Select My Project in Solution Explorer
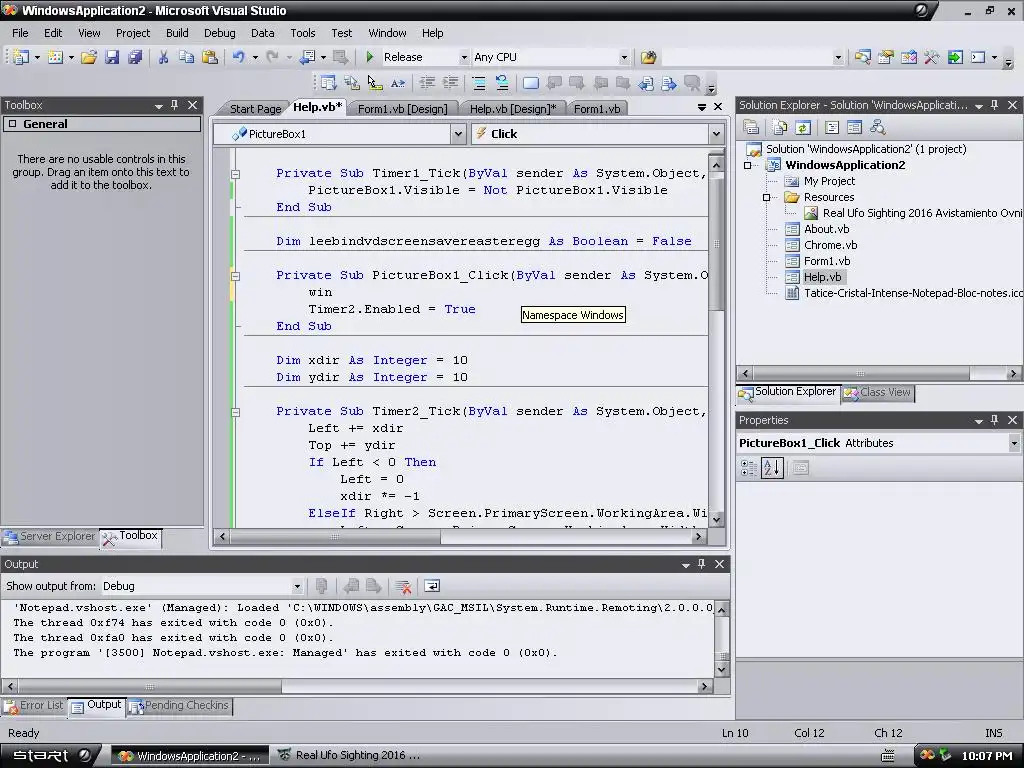This screenshot has height=768, width=1024. pyautogui.click(x=829, y=181)
